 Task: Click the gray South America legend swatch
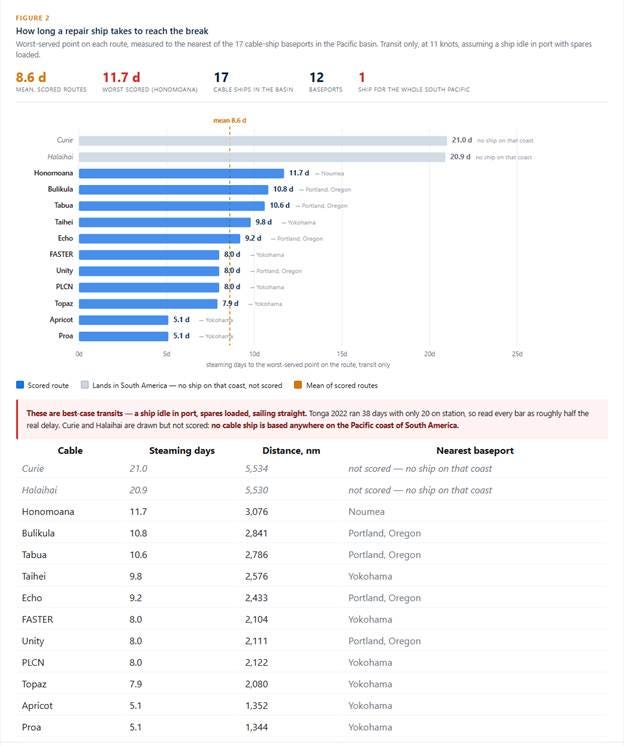[x=85, y=385]
